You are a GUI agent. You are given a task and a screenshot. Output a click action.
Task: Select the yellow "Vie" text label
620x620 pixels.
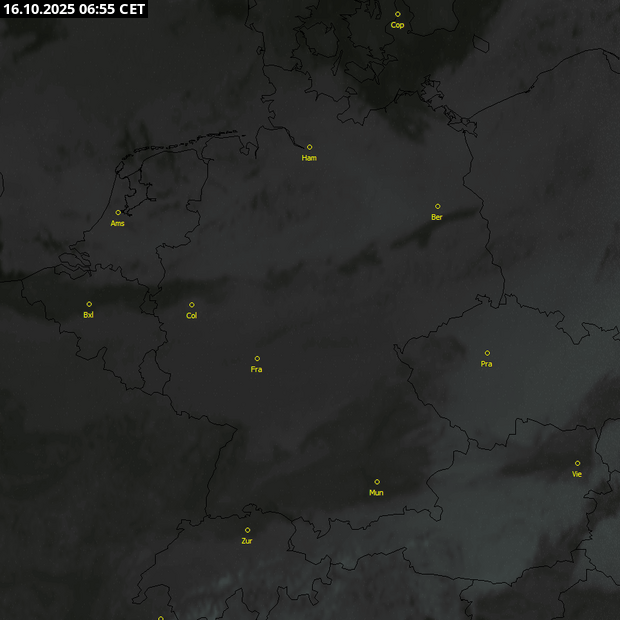click(x=577, y=474)
